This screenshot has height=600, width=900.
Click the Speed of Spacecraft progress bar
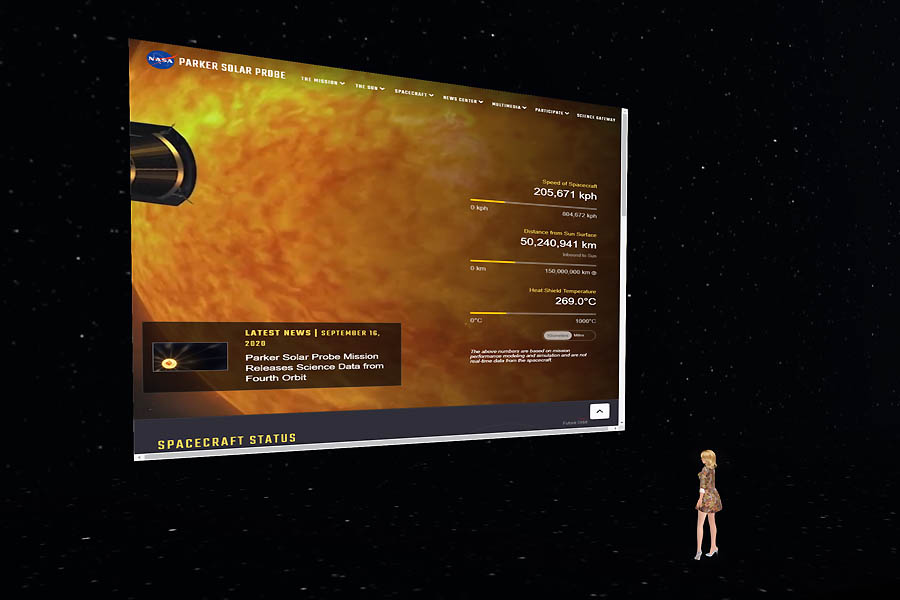click(x=533, y=204)
